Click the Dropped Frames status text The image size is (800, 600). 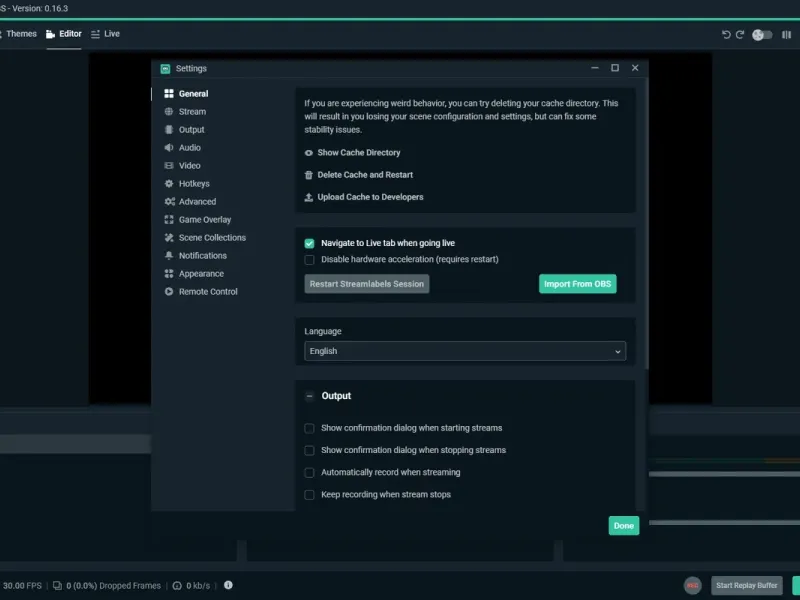(x=113, y=586)
